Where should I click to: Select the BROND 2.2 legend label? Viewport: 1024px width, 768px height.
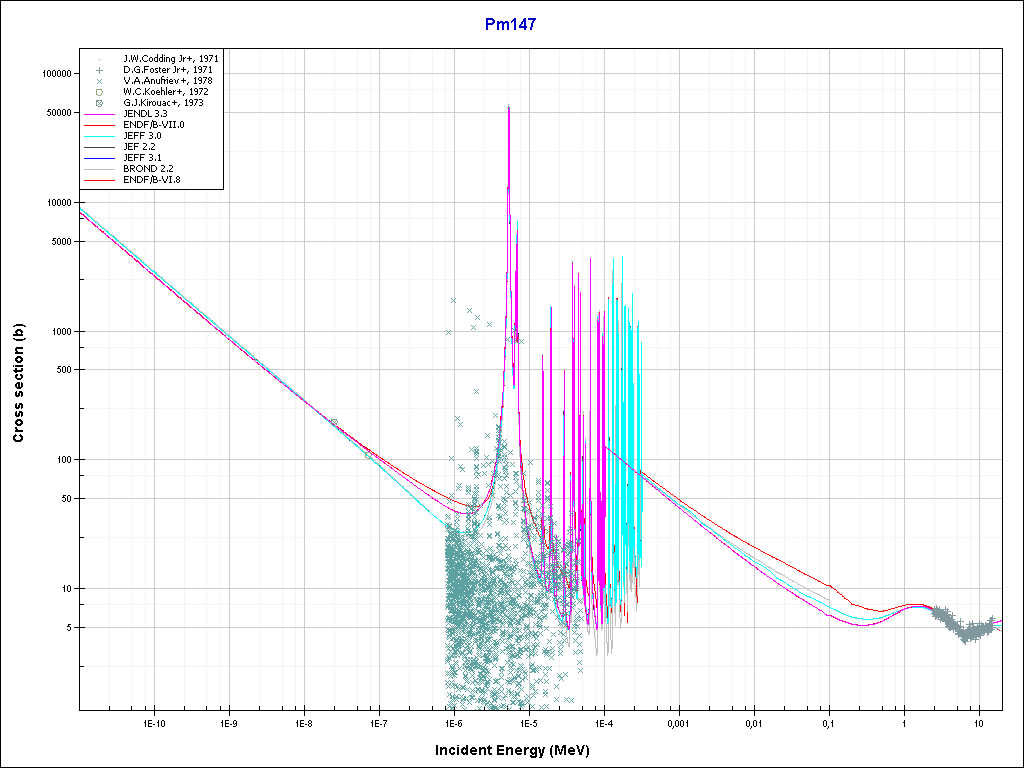pyautogui.click(x=148, y=169)
